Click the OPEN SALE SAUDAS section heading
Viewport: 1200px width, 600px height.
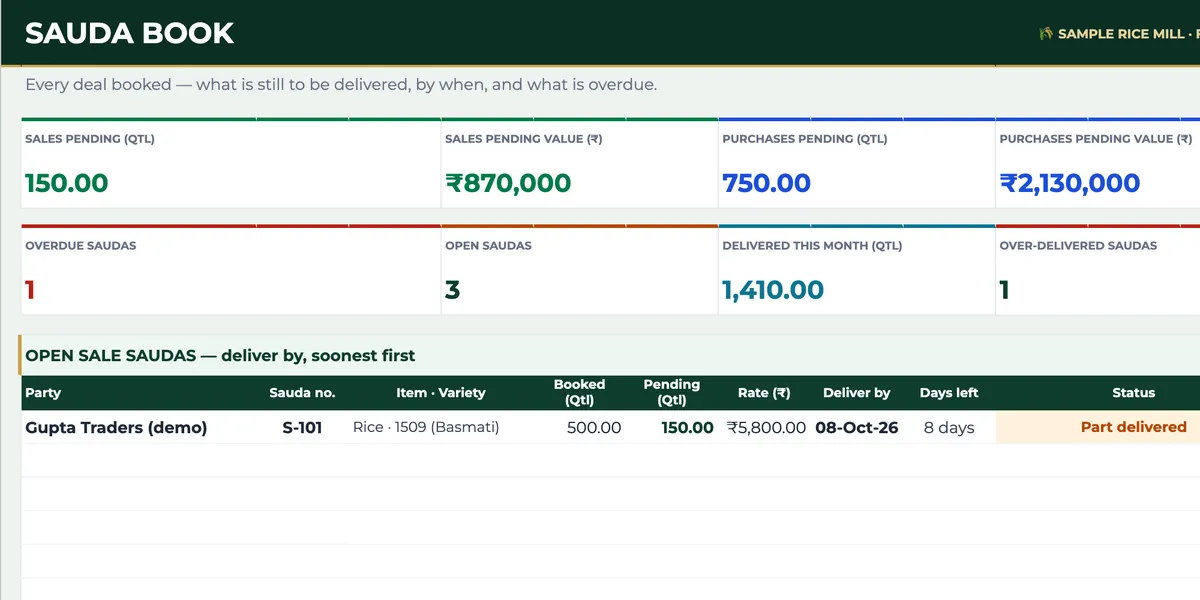220,355
